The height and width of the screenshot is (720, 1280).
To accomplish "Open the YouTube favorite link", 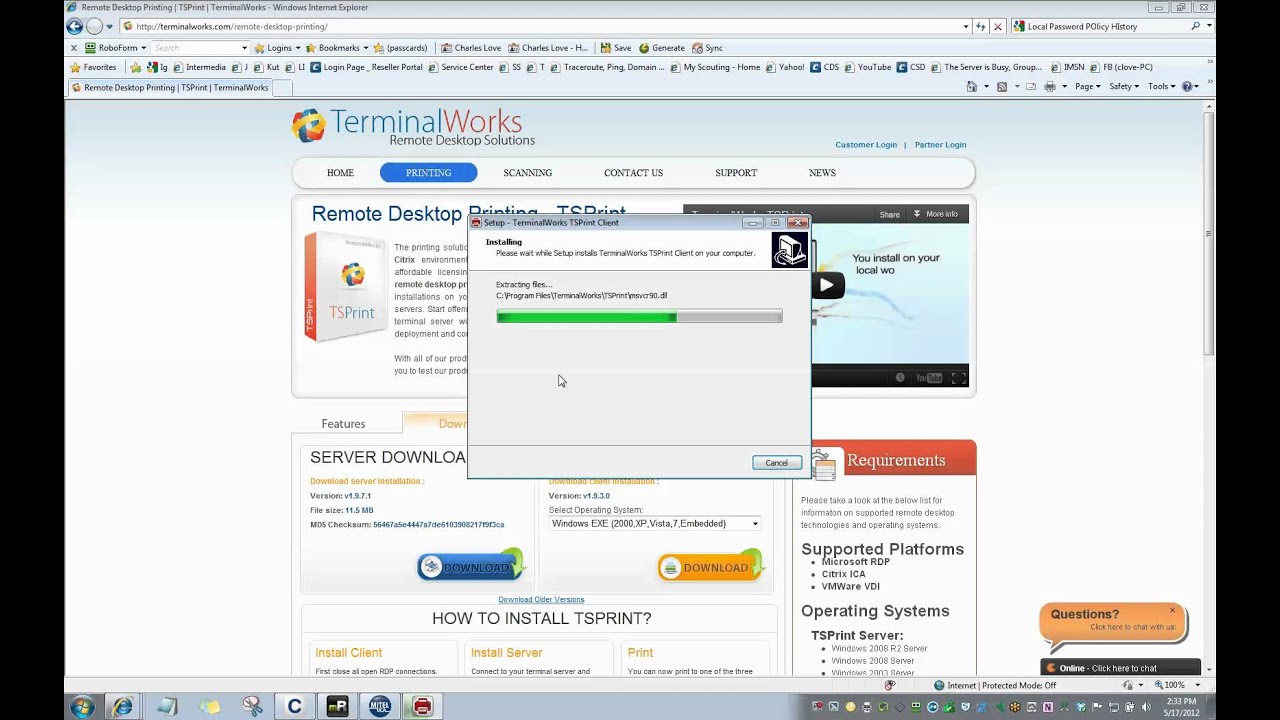I will coord(868,68).
